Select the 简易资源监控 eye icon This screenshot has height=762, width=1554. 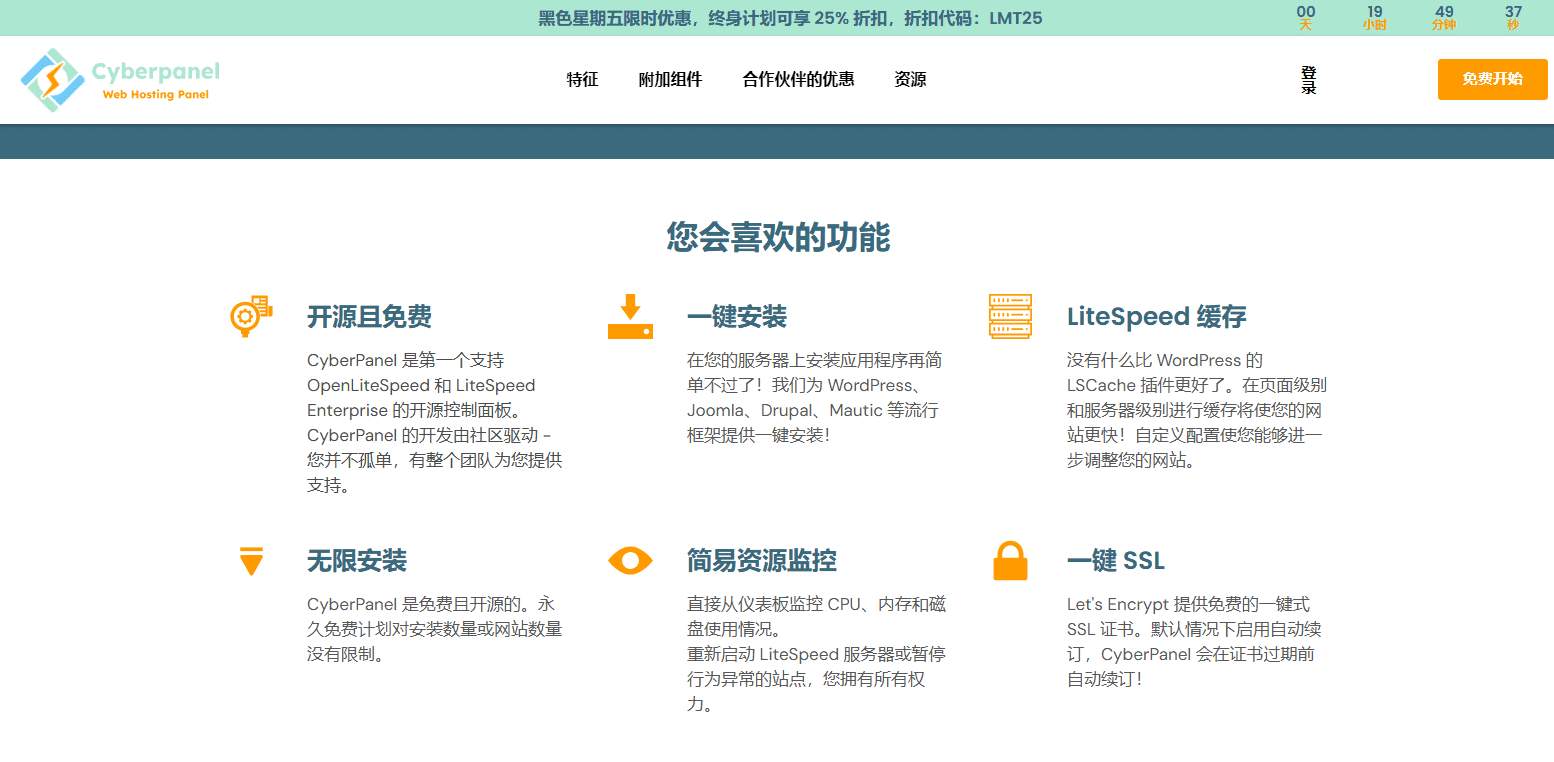[630, 561]
